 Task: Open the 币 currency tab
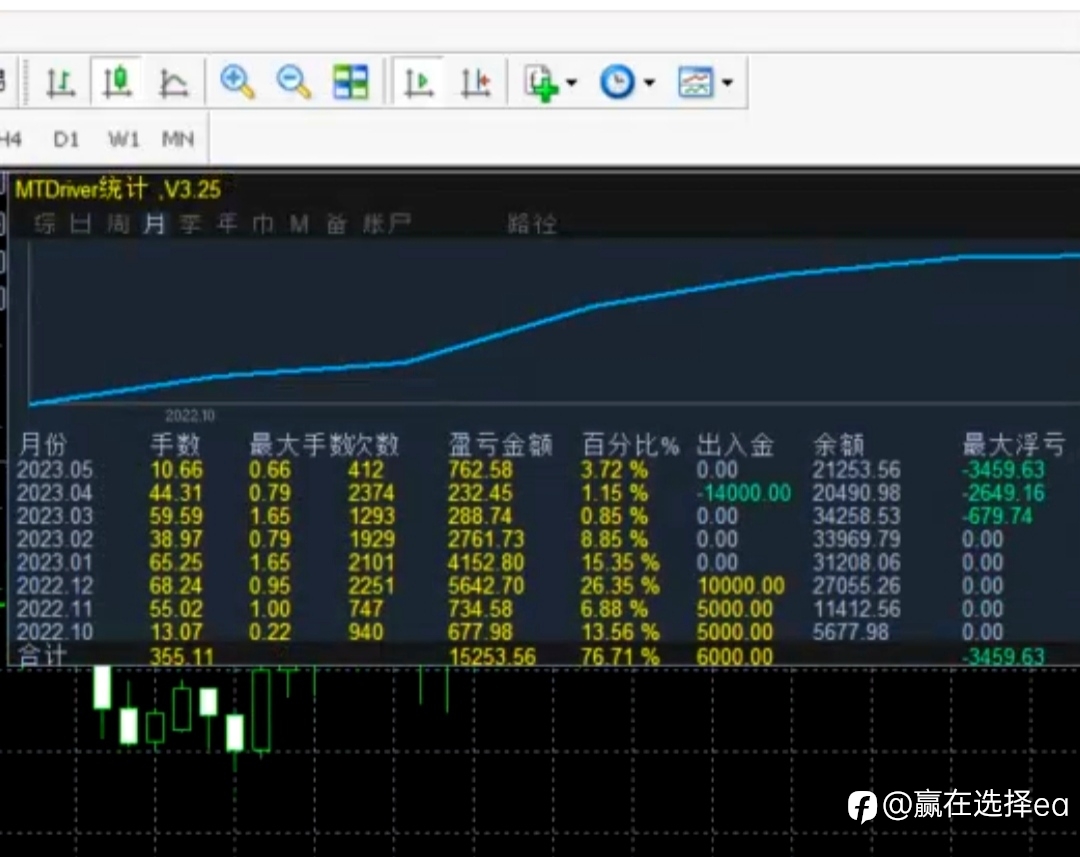(262, 224)
